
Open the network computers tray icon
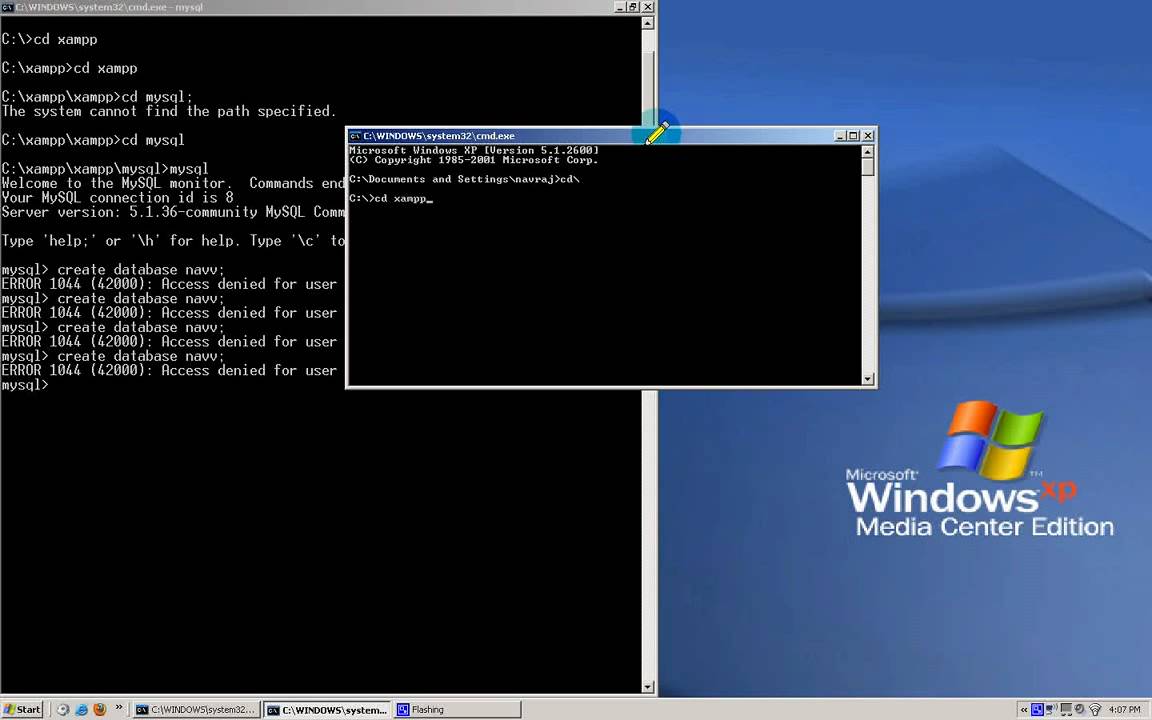pyautogui.click(x=1051, y=710)
